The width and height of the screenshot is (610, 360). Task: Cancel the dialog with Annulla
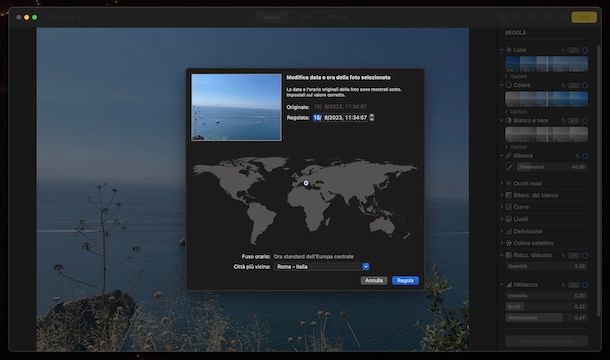point(374,280)
